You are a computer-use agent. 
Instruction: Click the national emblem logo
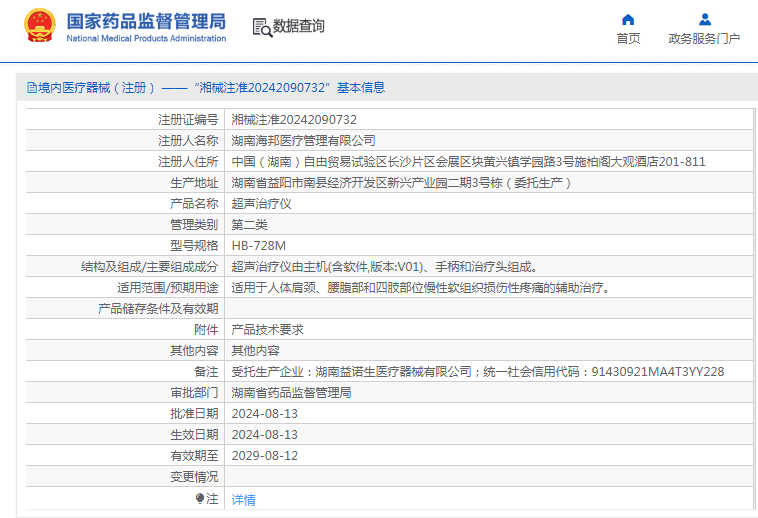pos(40,26)
